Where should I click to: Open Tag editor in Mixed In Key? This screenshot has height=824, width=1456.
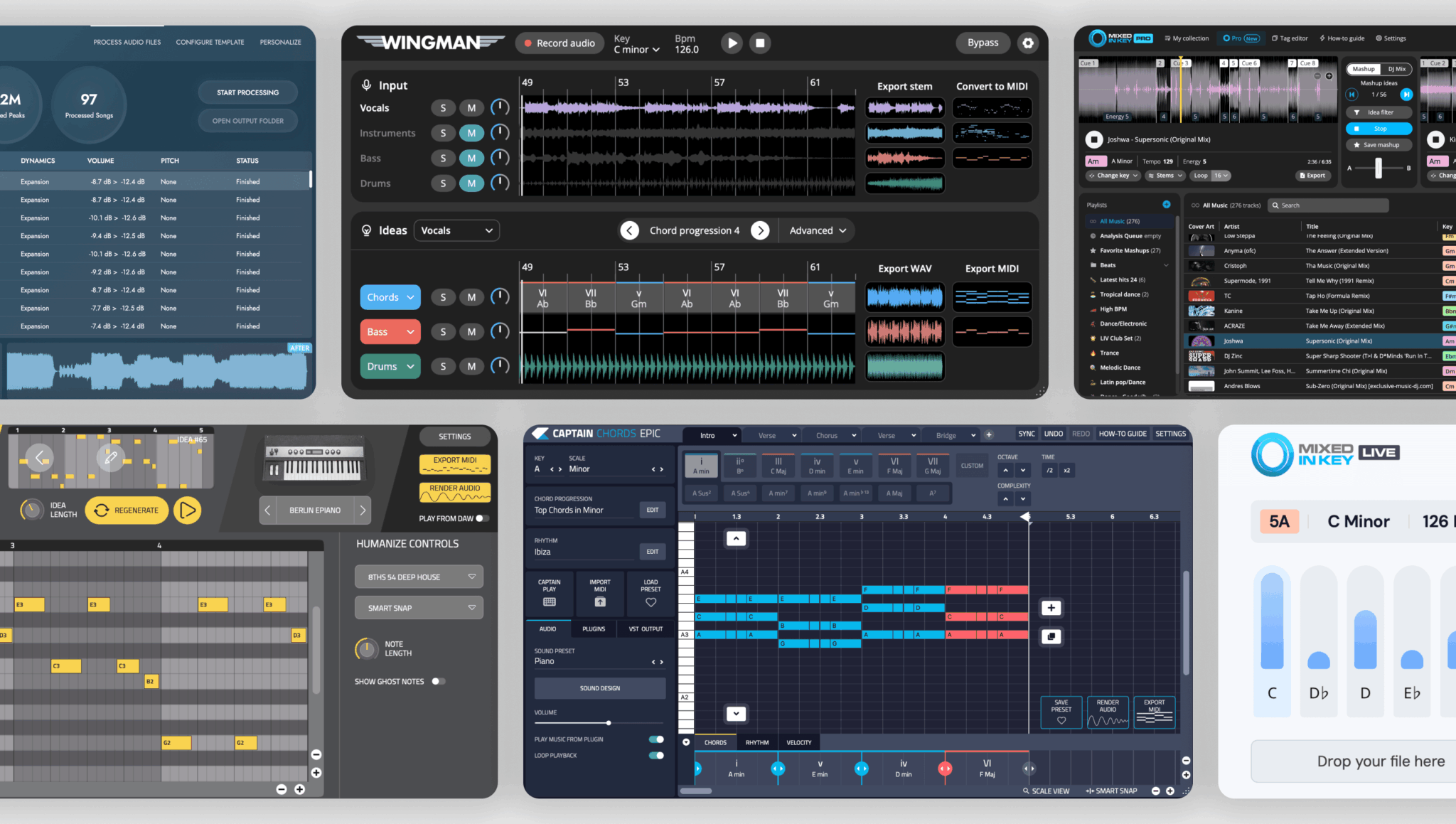coord(1290,38)
